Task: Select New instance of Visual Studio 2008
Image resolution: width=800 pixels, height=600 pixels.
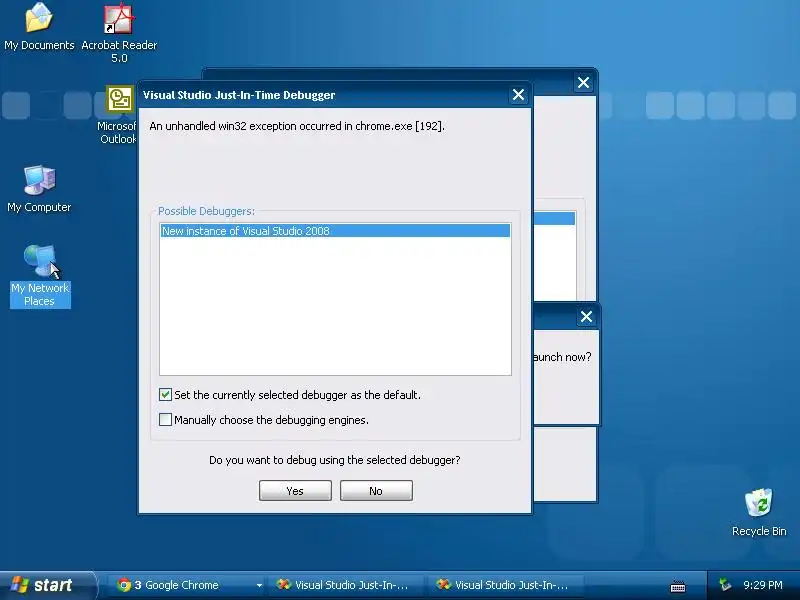Action: coord(335,231)
